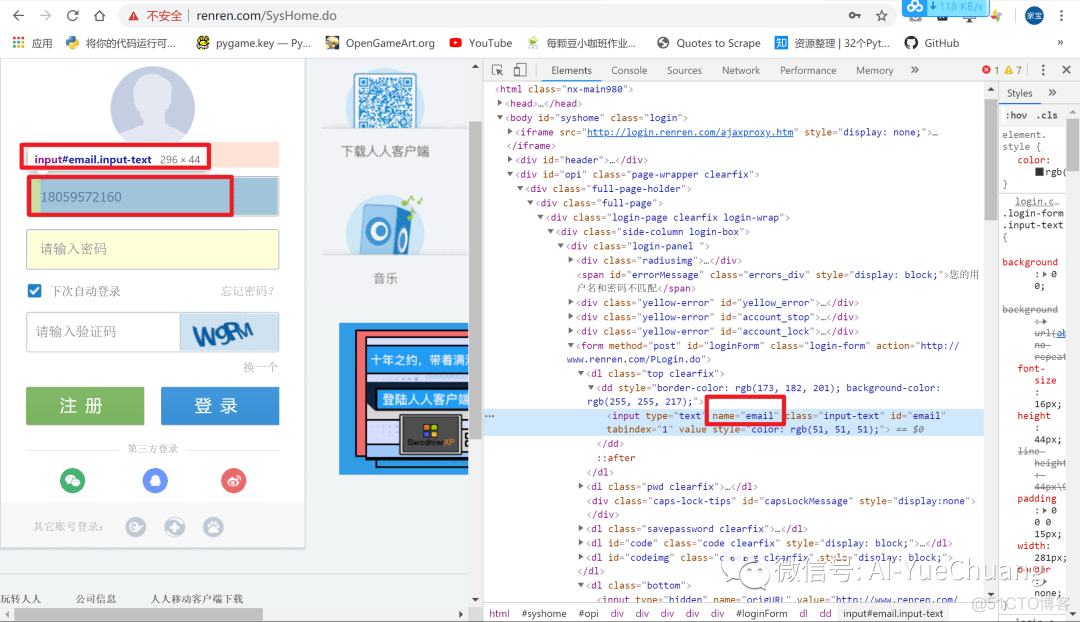Log in with the QQ icon
Screen dimensions: 1080x622
(155, 481)
